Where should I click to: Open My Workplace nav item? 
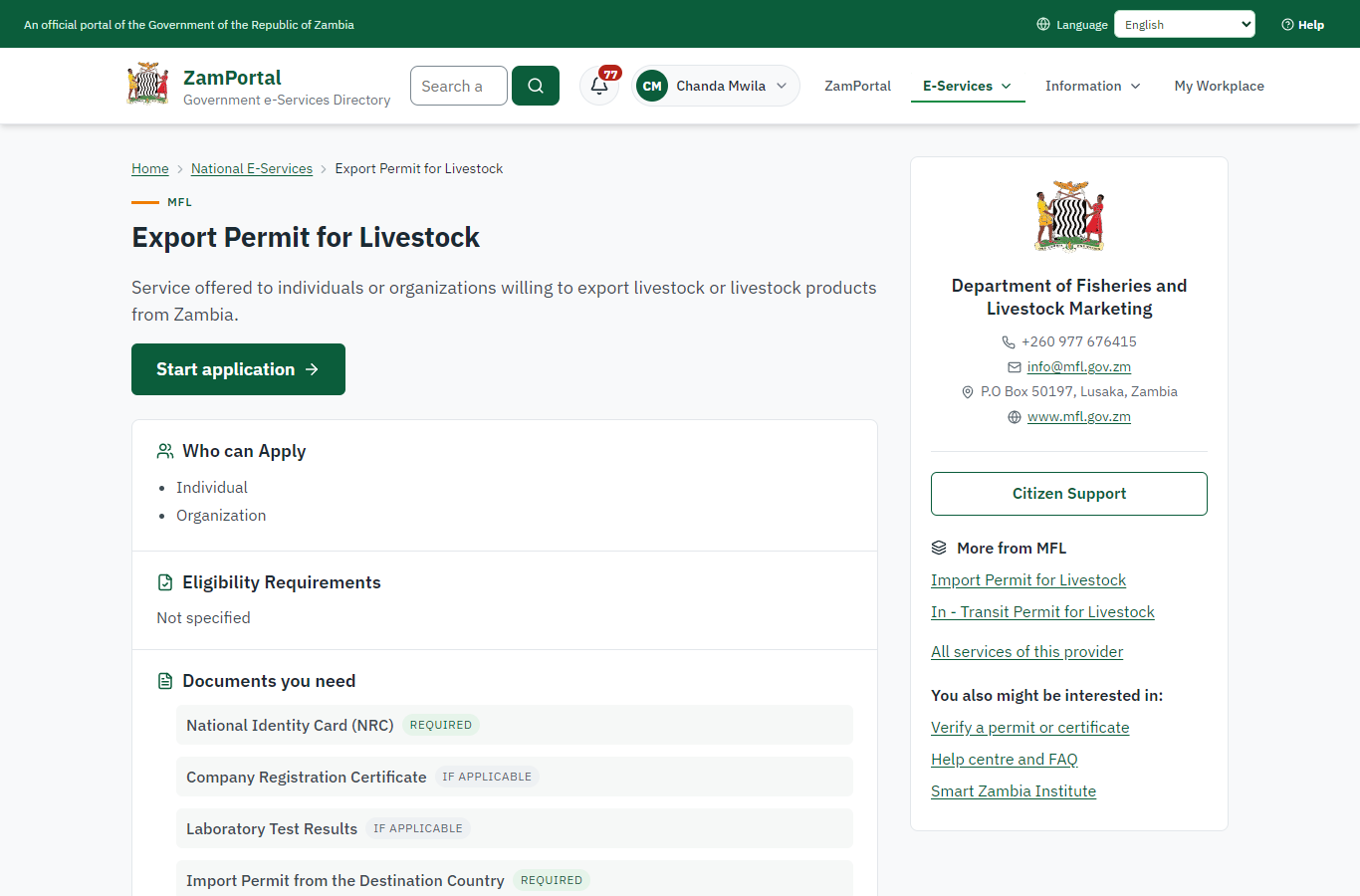click(1220, 87)
